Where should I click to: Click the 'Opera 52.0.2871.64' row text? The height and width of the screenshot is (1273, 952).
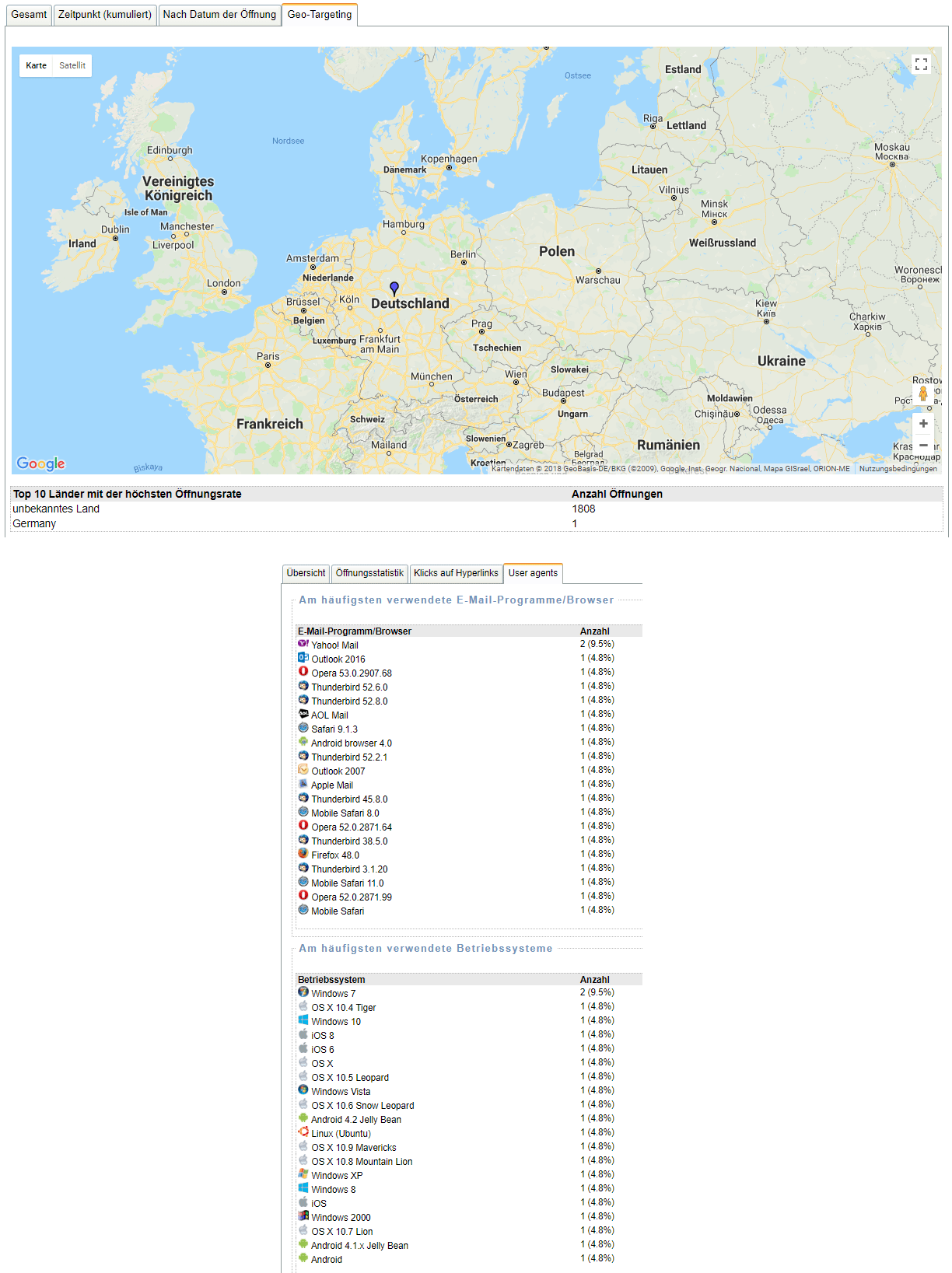point(352,827)
